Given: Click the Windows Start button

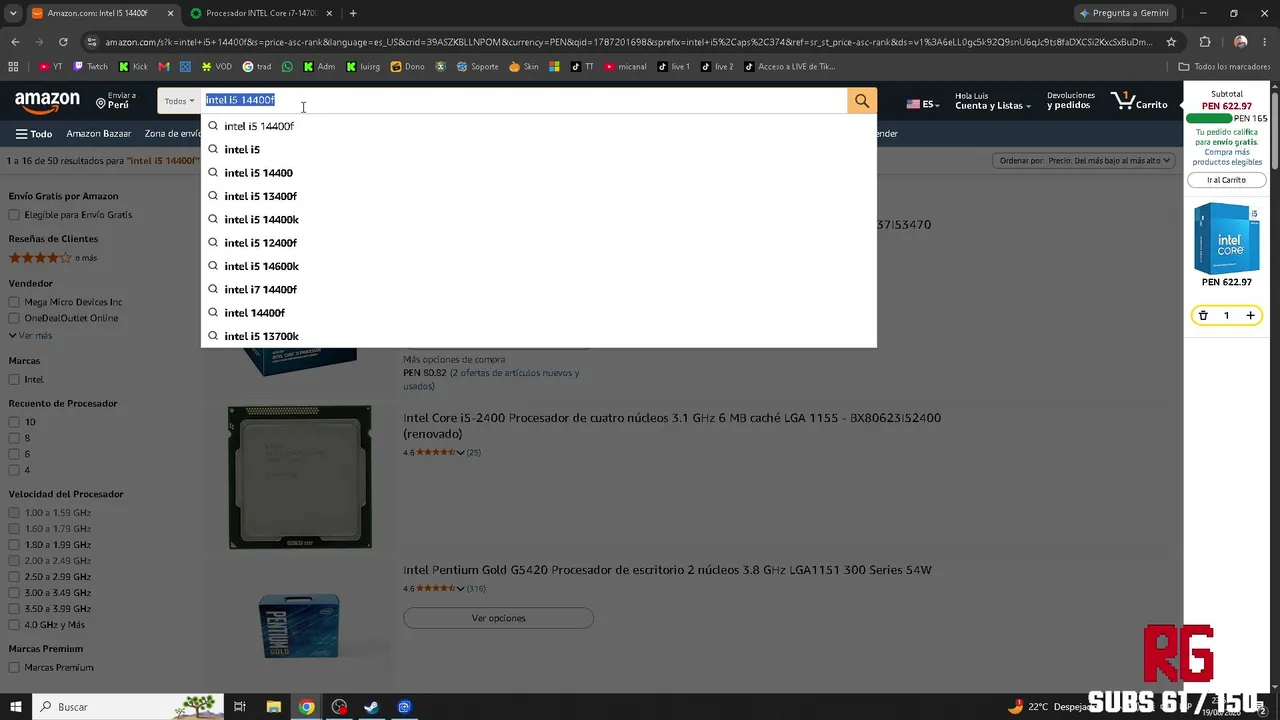Looking at the screenshot, I should pyautogui.click(x=16, y=707).
